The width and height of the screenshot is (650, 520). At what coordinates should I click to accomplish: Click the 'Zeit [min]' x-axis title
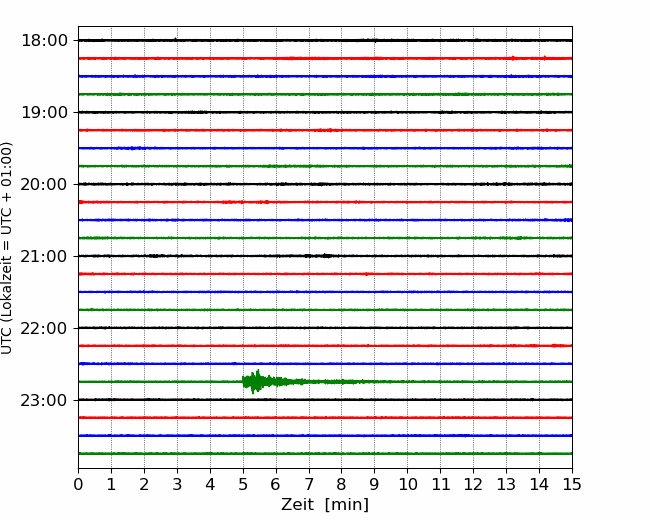coord(325,505)
